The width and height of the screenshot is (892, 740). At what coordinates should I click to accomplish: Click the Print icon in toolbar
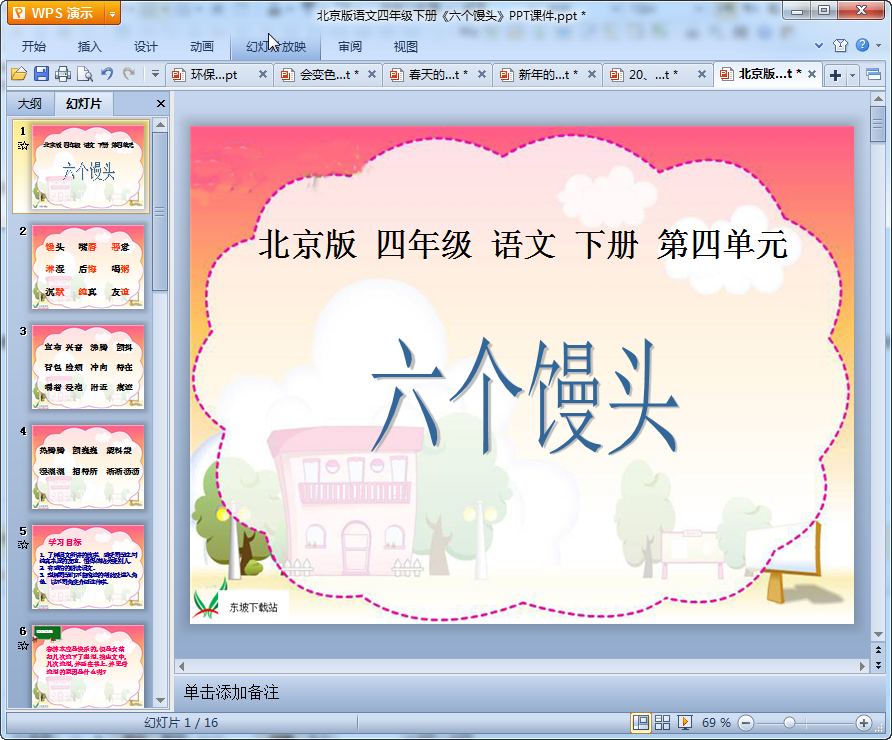pos(63,74)
